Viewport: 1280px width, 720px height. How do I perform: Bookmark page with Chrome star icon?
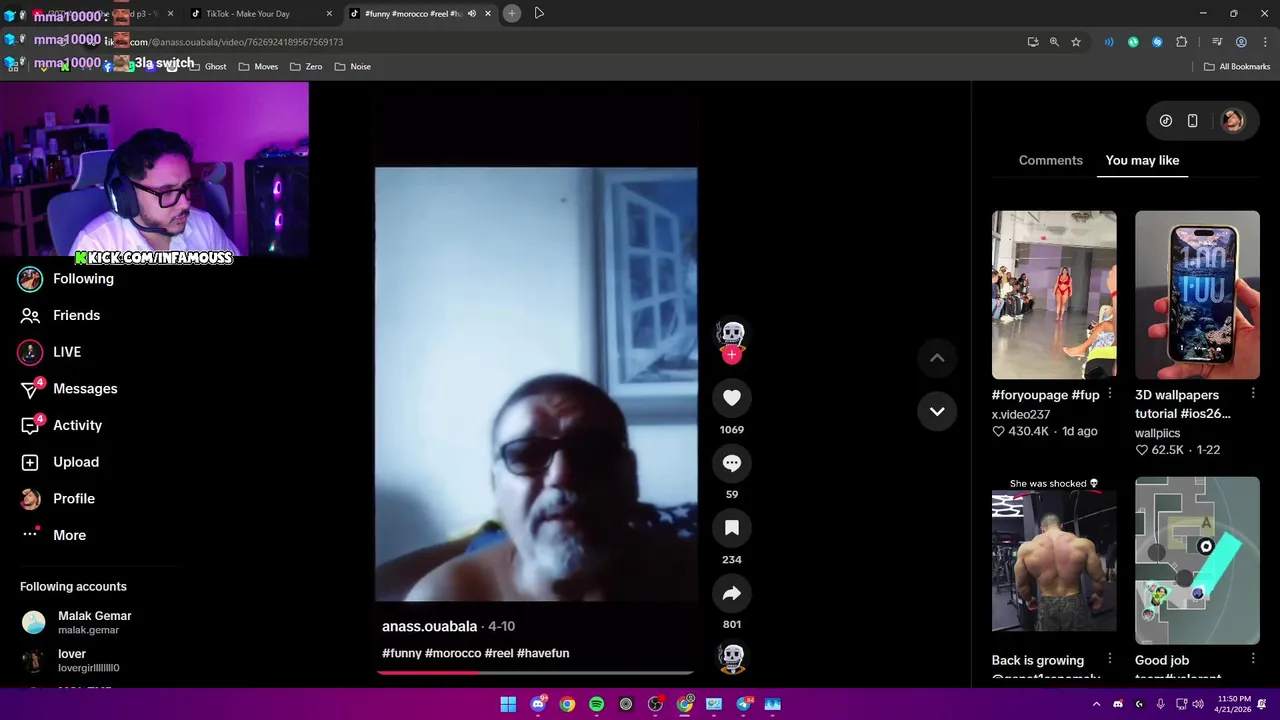tap(1076, 42)
